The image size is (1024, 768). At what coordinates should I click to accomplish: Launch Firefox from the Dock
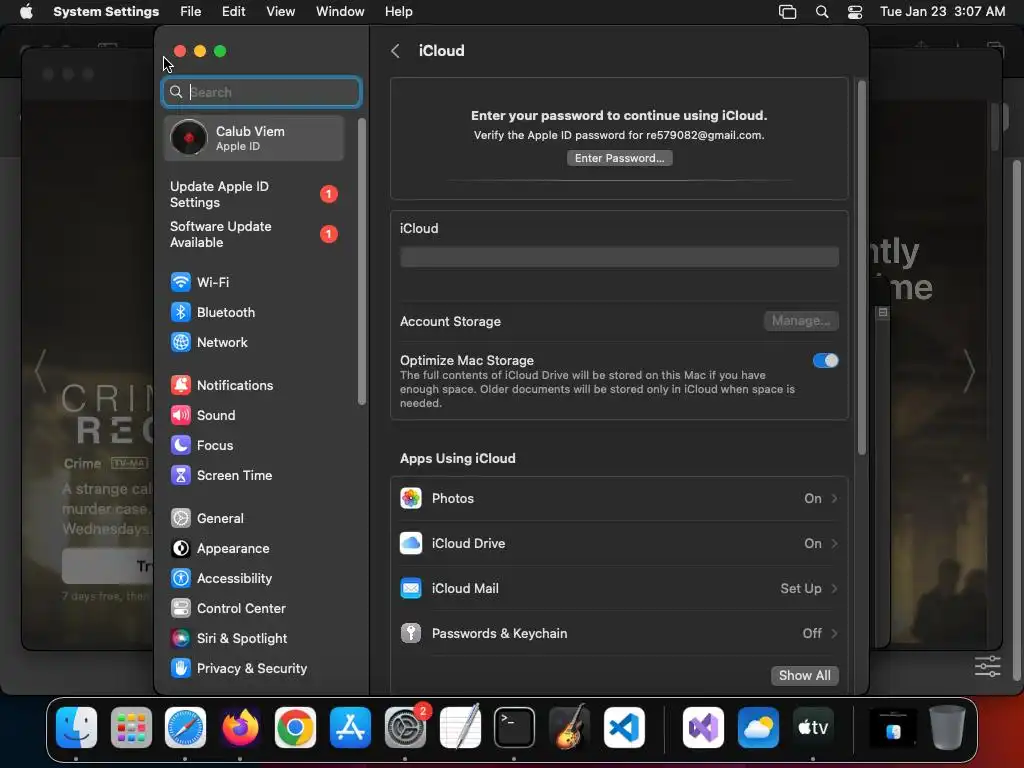[240, 728]
